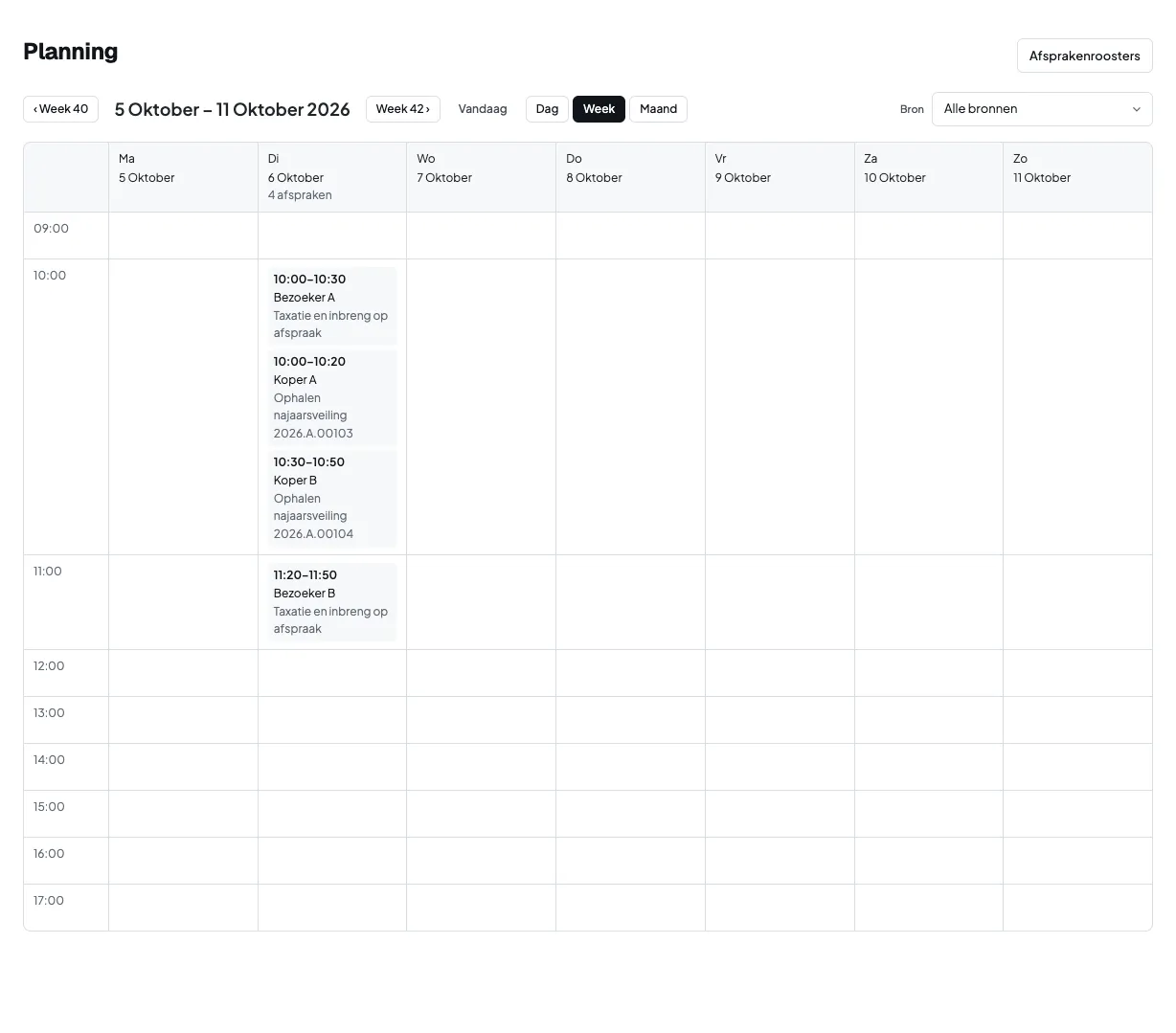This screenshot has width=1176, height=1033.
Task: Click the Za 10 Oktober column header
Action: coord(928,177)
